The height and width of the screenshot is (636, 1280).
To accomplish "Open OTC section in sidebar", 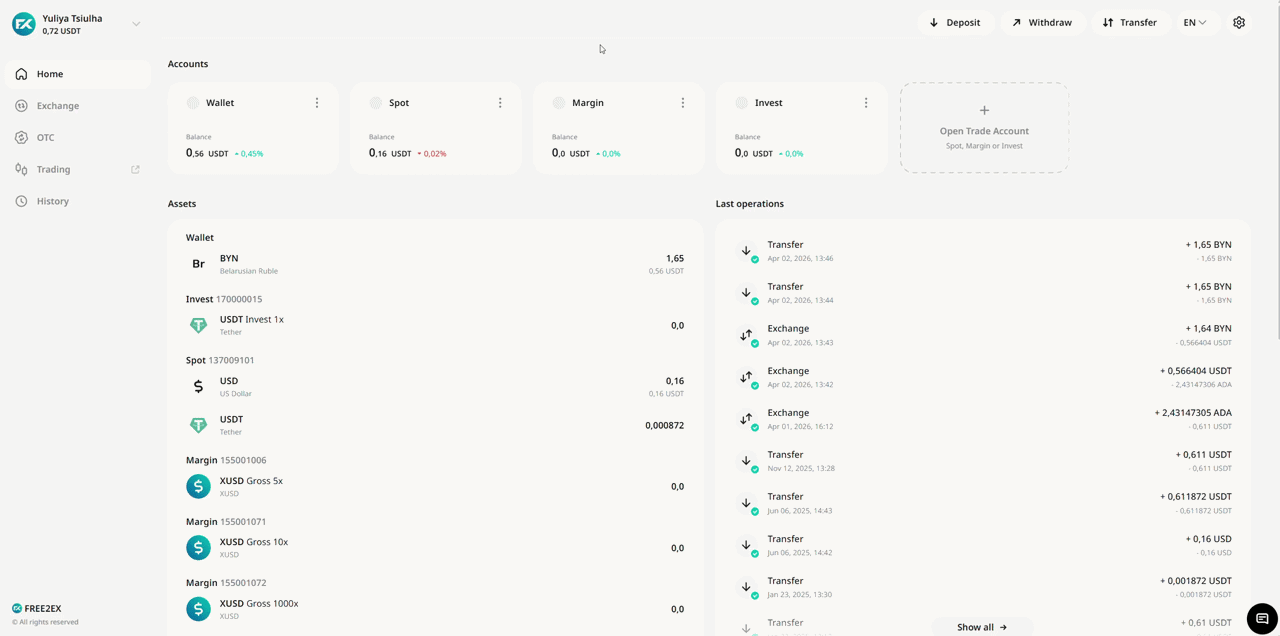I will 46,138.
